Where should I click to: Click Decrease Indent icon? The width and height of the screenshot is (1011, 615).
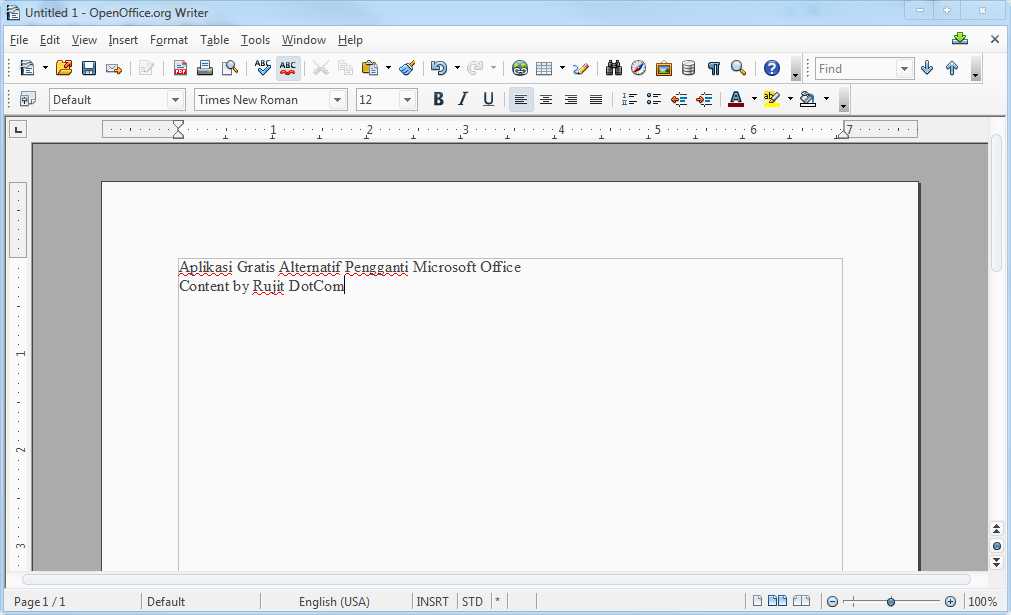(x=679, y=99)
